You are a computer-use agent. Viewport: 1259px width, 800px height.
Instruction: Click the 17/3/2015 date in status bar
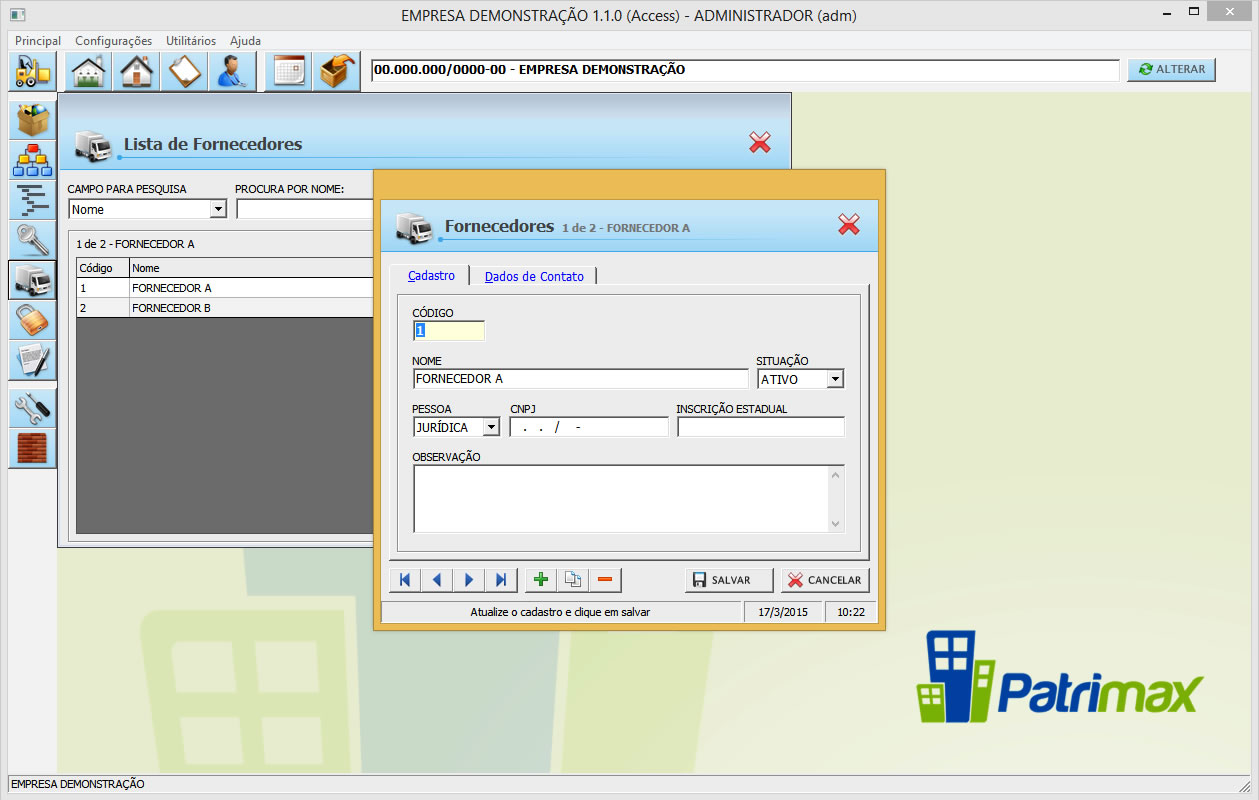[783, 611]
